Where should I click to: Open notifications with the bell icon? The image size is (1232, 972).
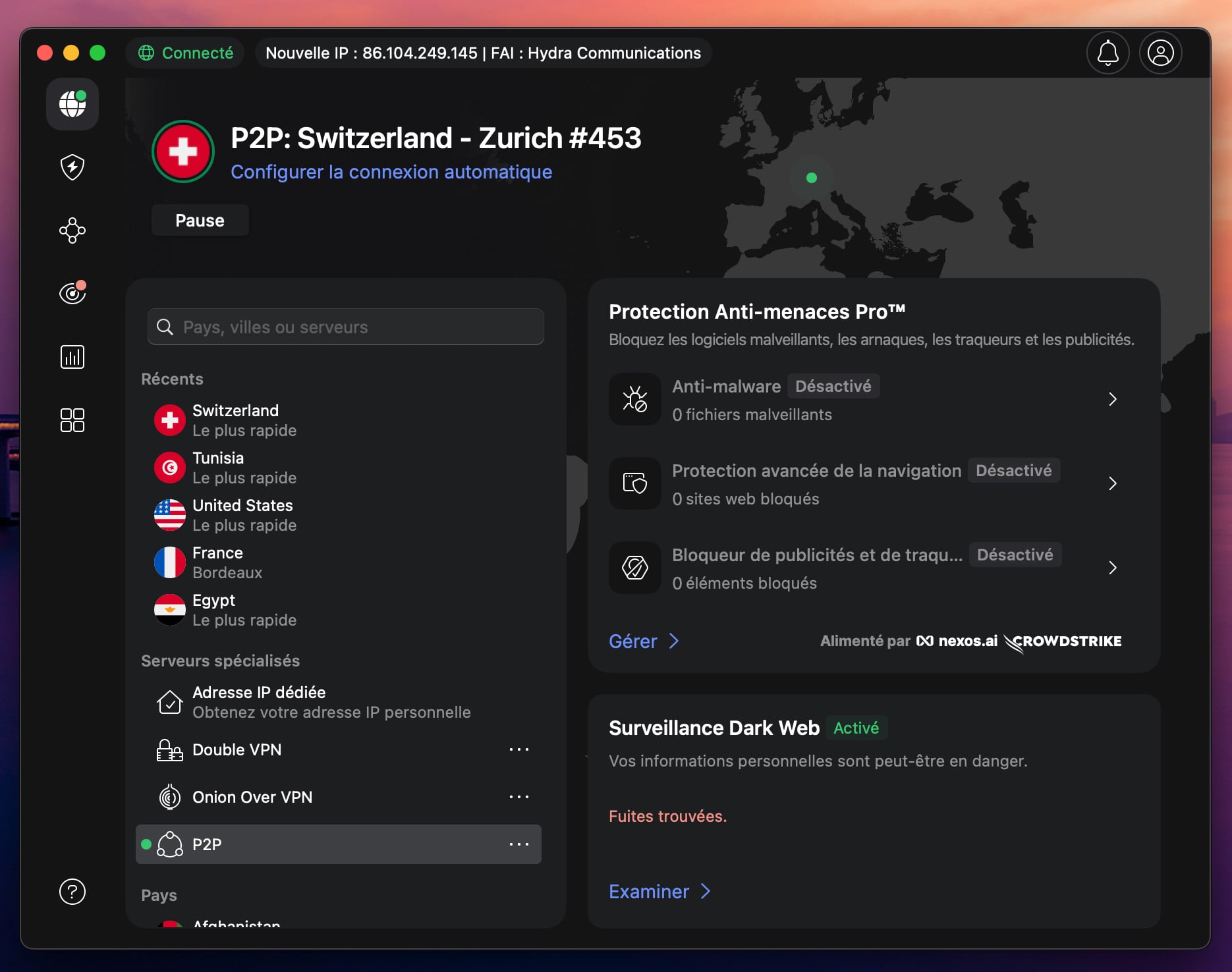[x=1108, y=53]
